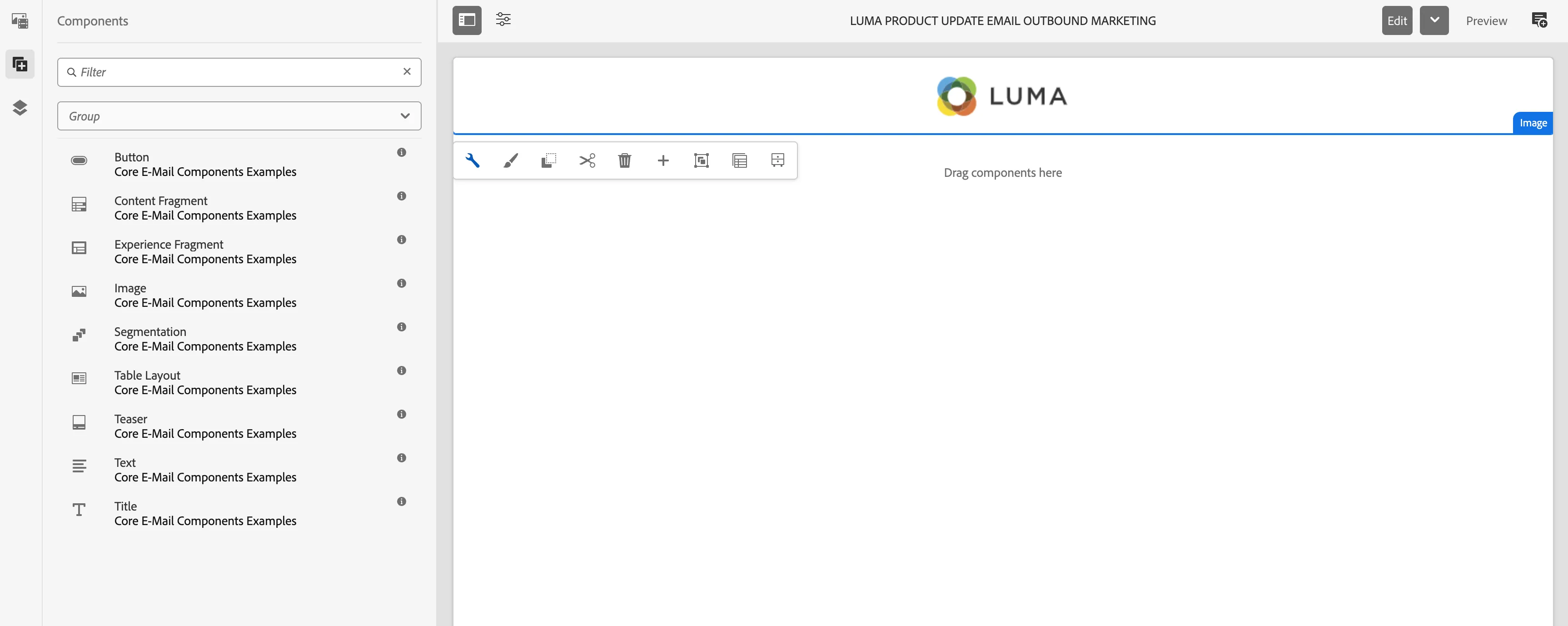This screenshot has height=626, width=1568.
Task: Select the Parent icon in component toolbar
Action: (x=740, y=160)
